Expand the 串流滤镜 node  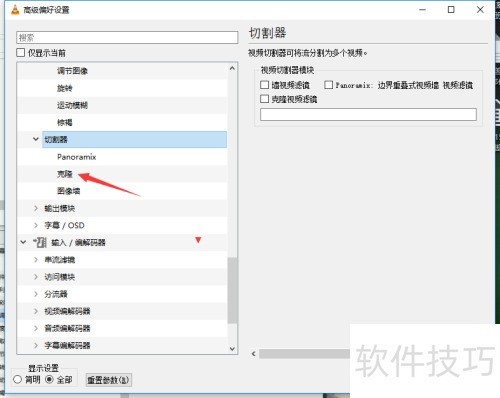[36, 259]
